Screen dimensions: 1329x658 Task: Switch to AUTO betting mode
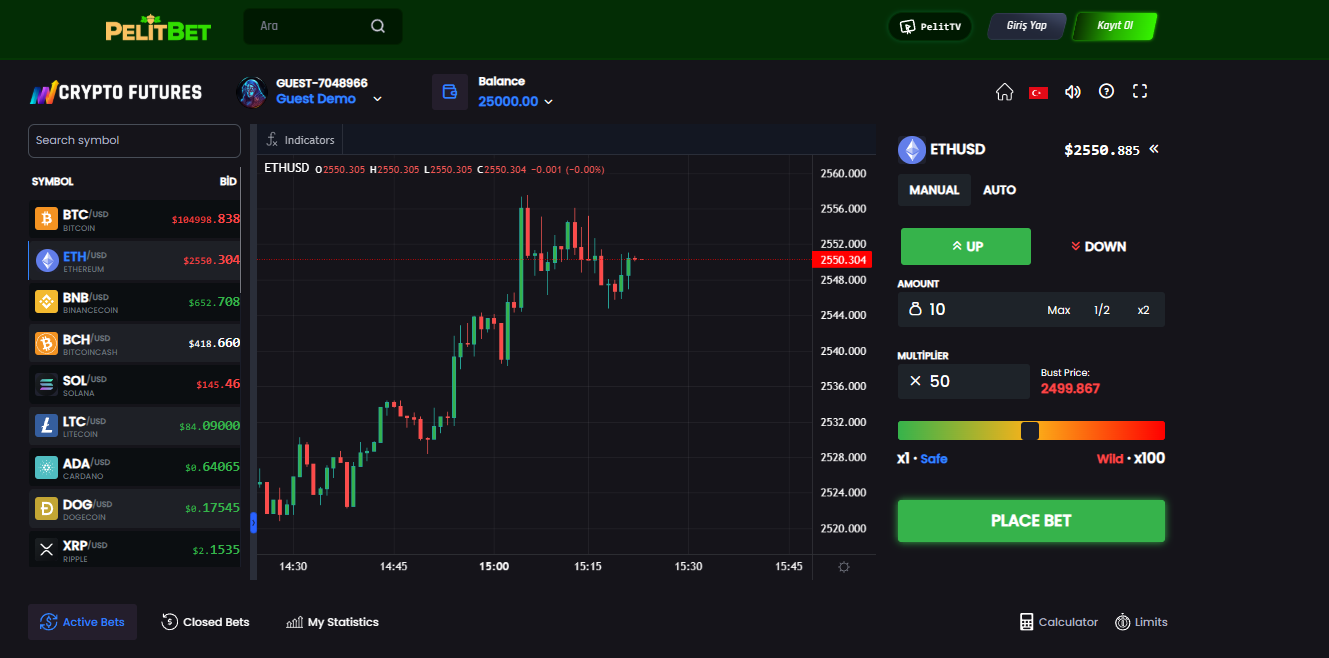click(999, 190)
